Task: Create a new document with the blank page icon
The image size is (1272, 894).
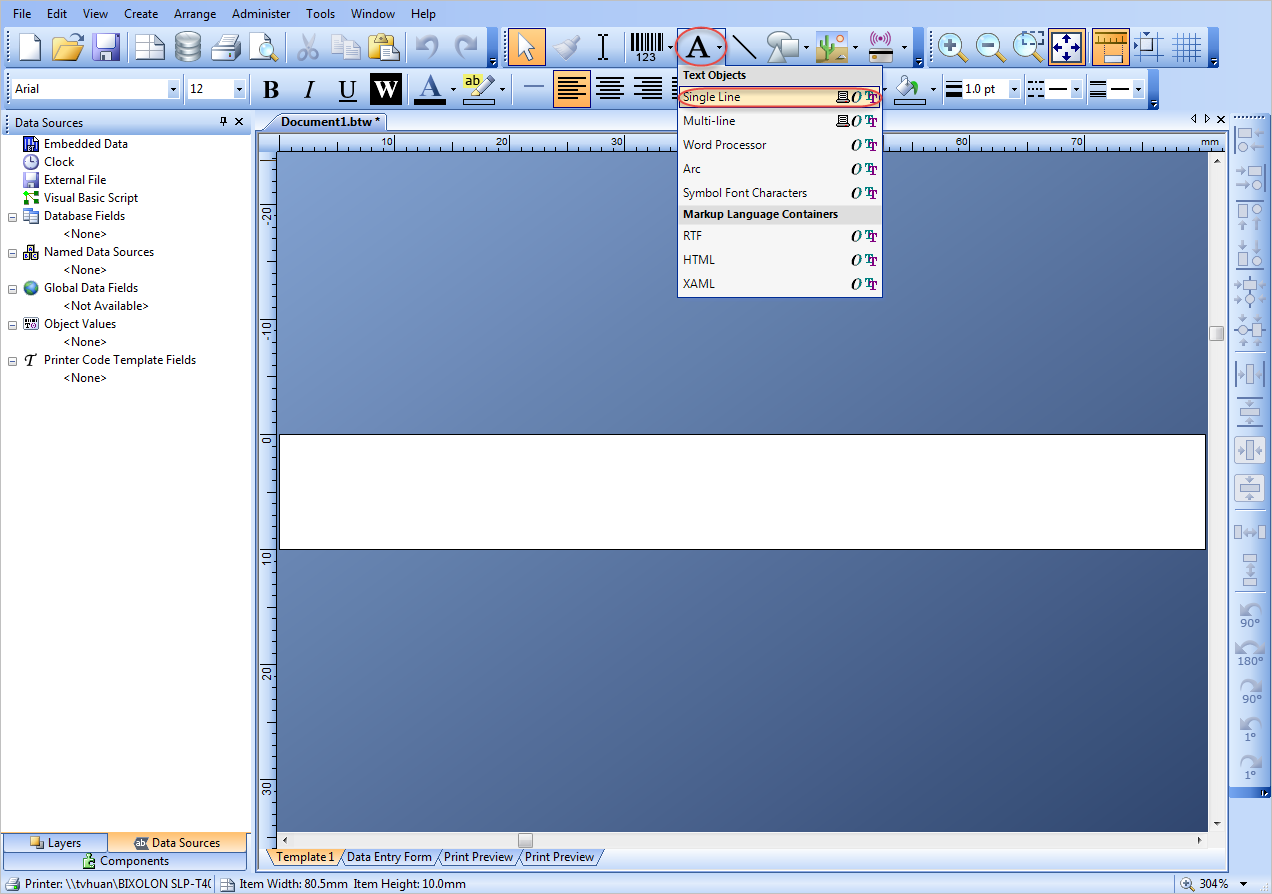Action: (x=31, y=47)
